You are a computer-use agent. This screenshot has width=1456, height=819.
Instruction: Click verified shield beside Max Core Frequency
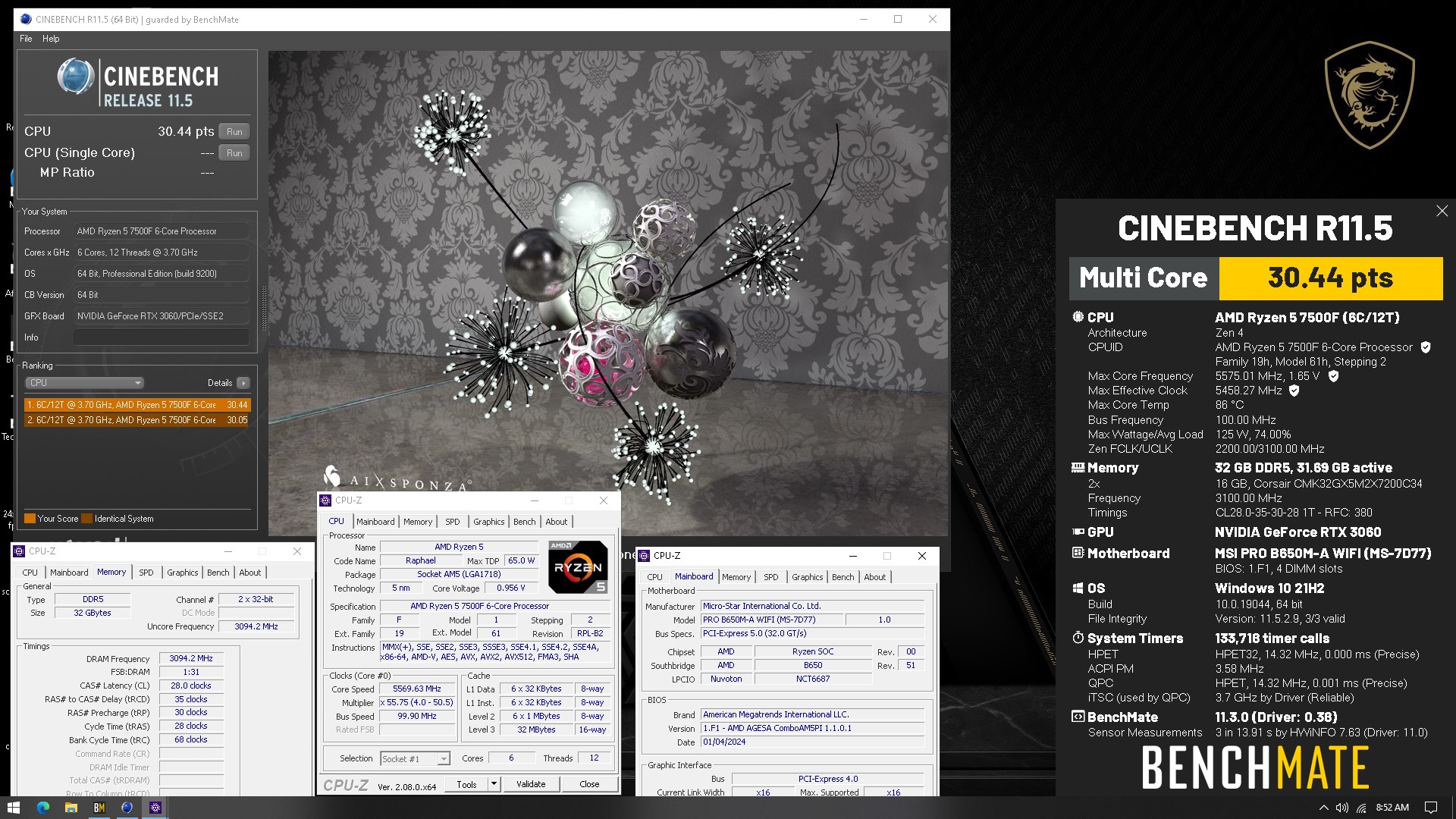tap(1333, 376)
